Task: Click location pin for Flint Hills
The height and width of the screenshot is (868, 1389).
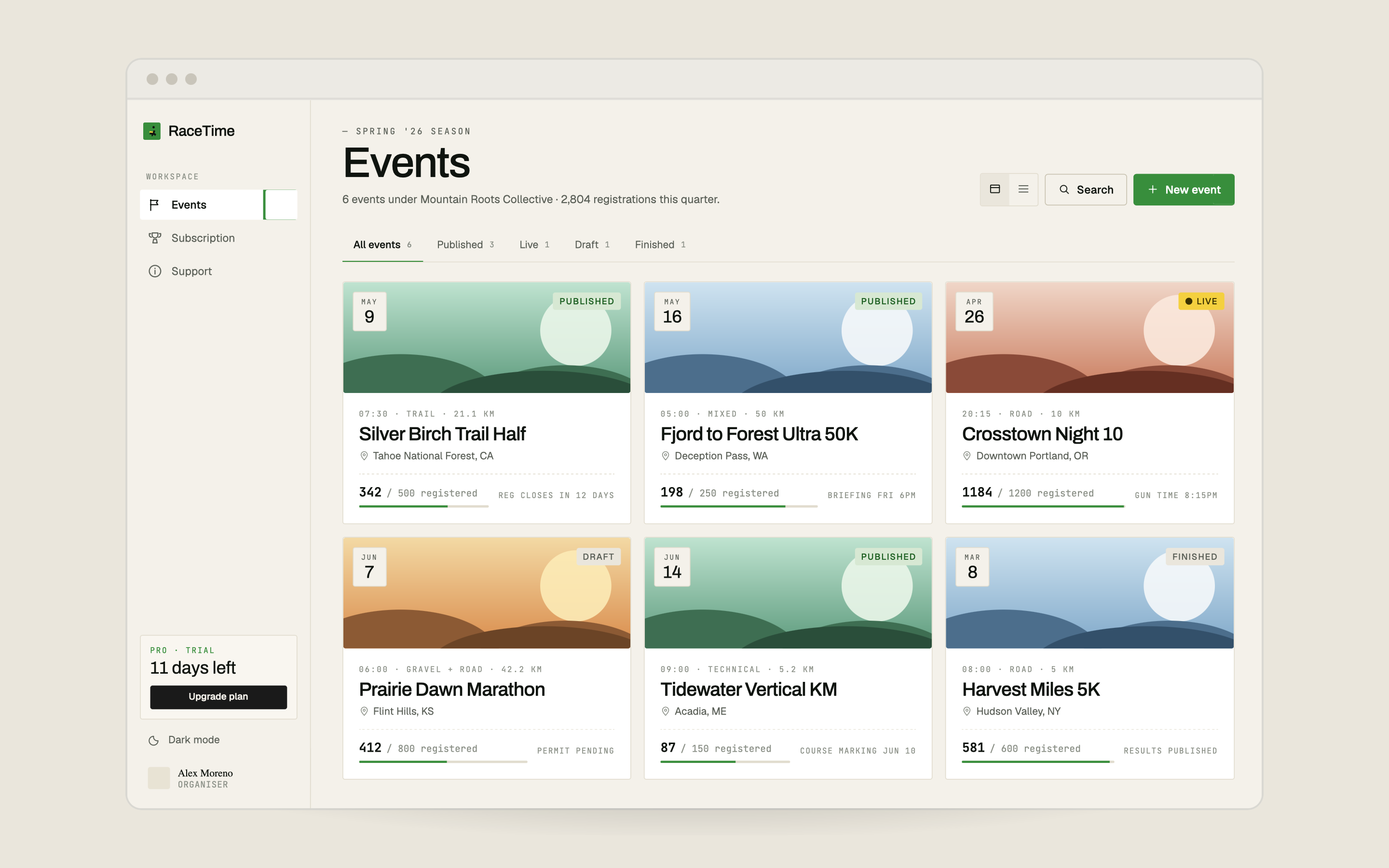Action: point(364,711)
